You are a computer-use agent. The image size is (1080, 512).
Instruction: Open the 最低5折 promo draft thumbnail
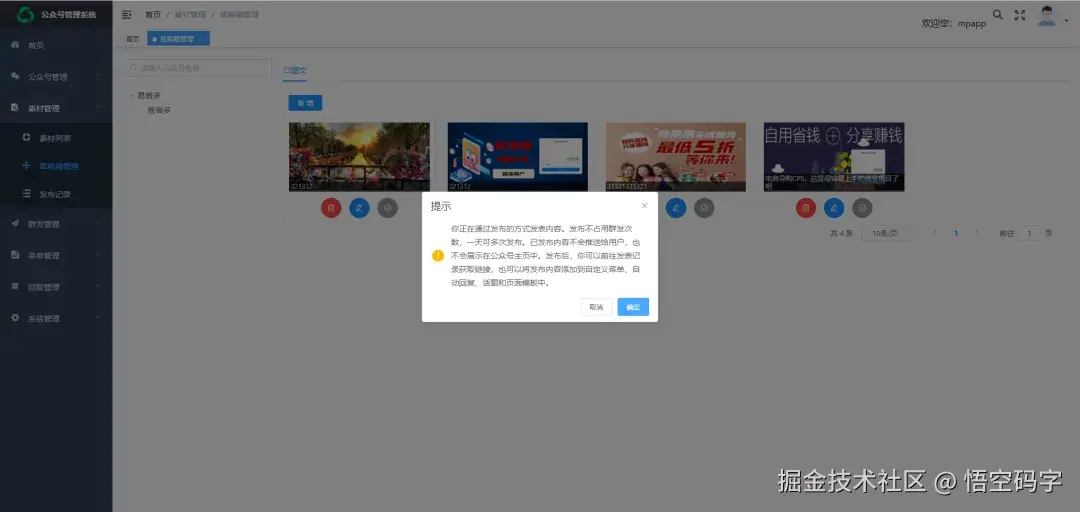[676, 156]
